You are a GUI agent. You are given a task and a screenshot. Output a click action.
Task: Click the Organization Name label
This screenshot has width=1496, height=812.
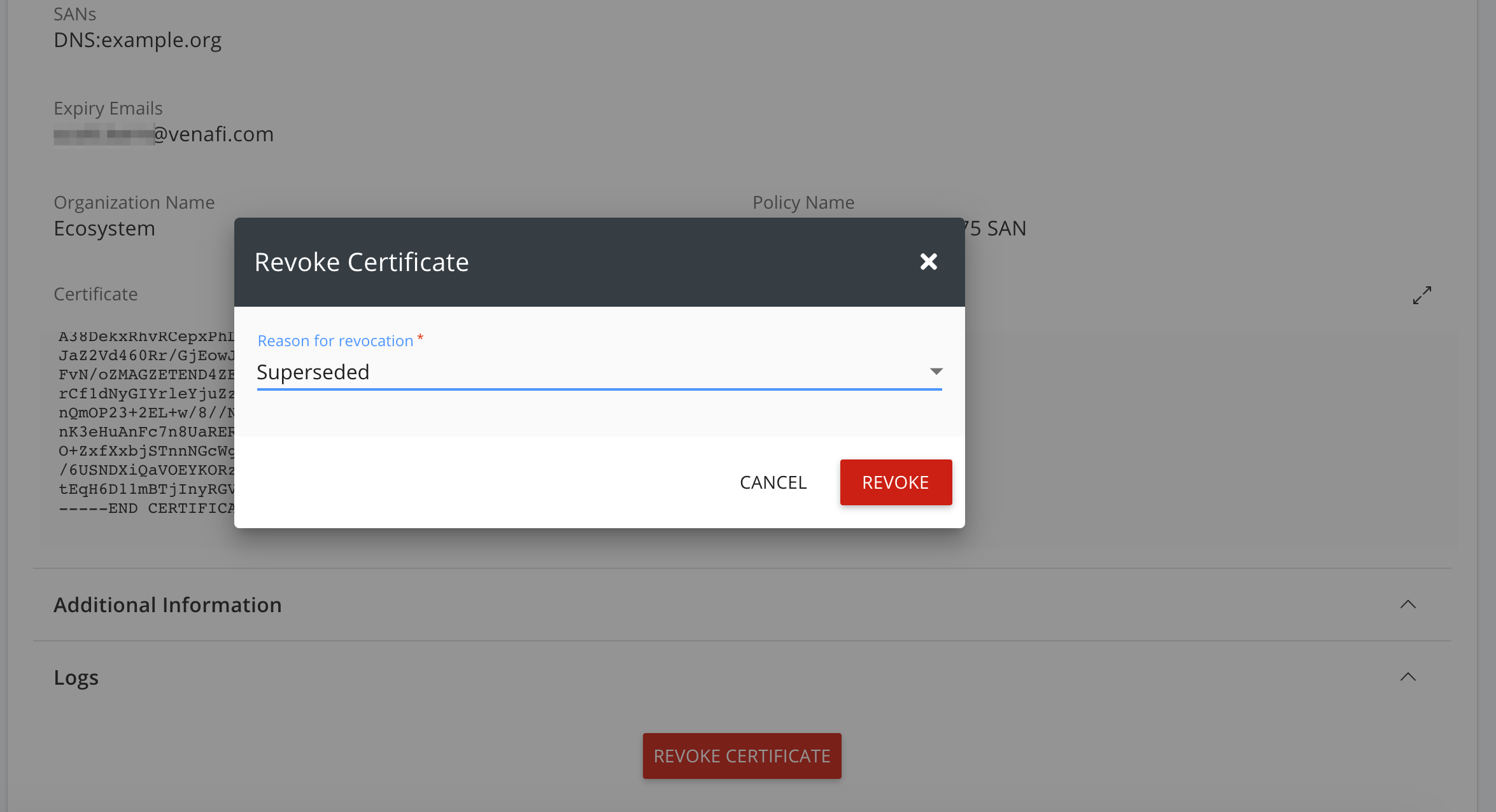134,202
